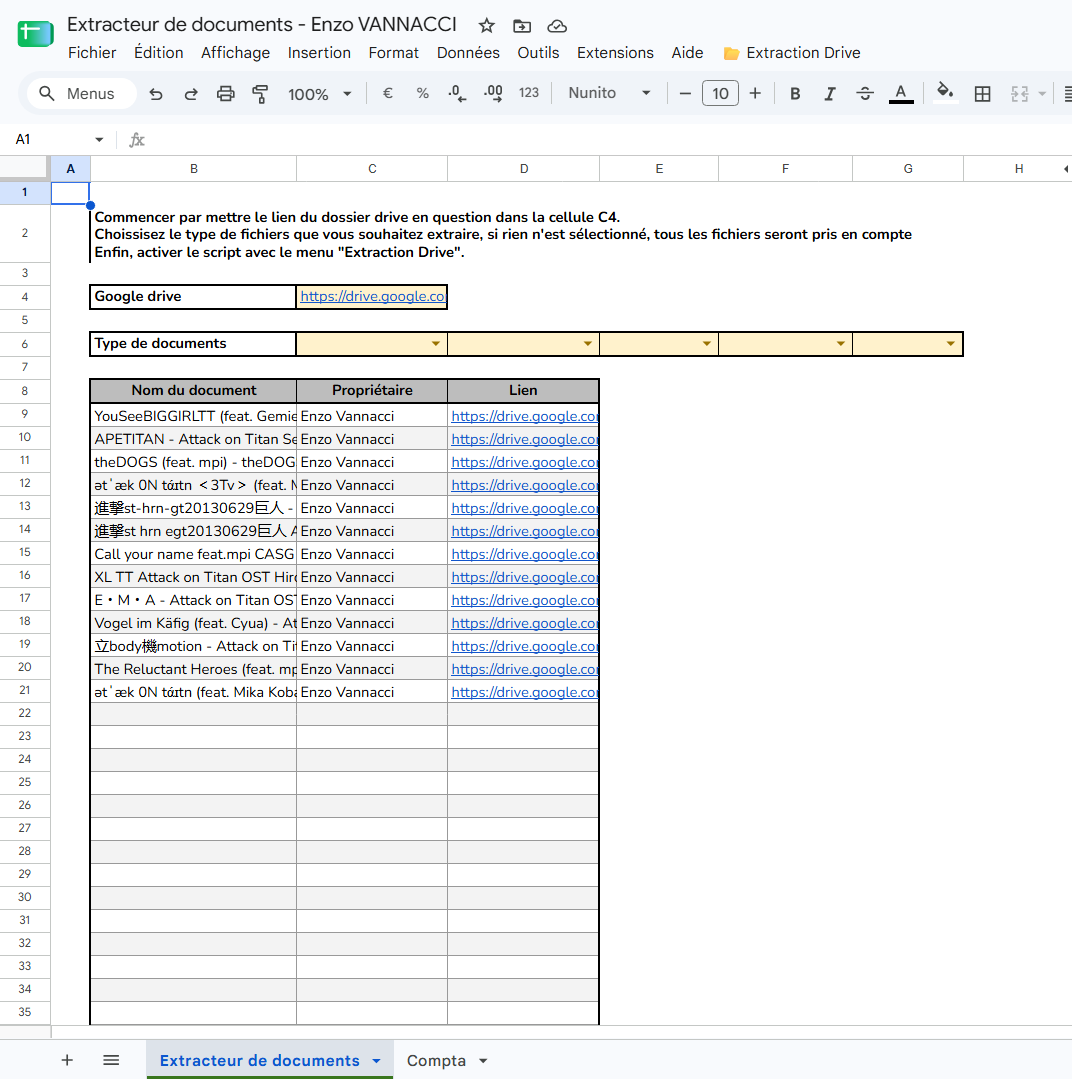The image size is (1072, 1079).
Task: Open drive link for YouSeeBIGGIRLTT row
Action: (x=524, y=416)
